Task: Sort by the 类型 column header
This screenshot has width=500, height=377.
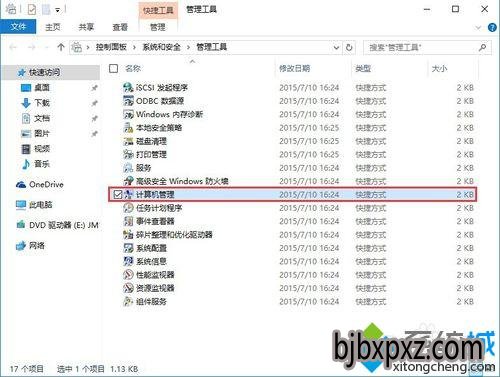Action: pos(363,68)
